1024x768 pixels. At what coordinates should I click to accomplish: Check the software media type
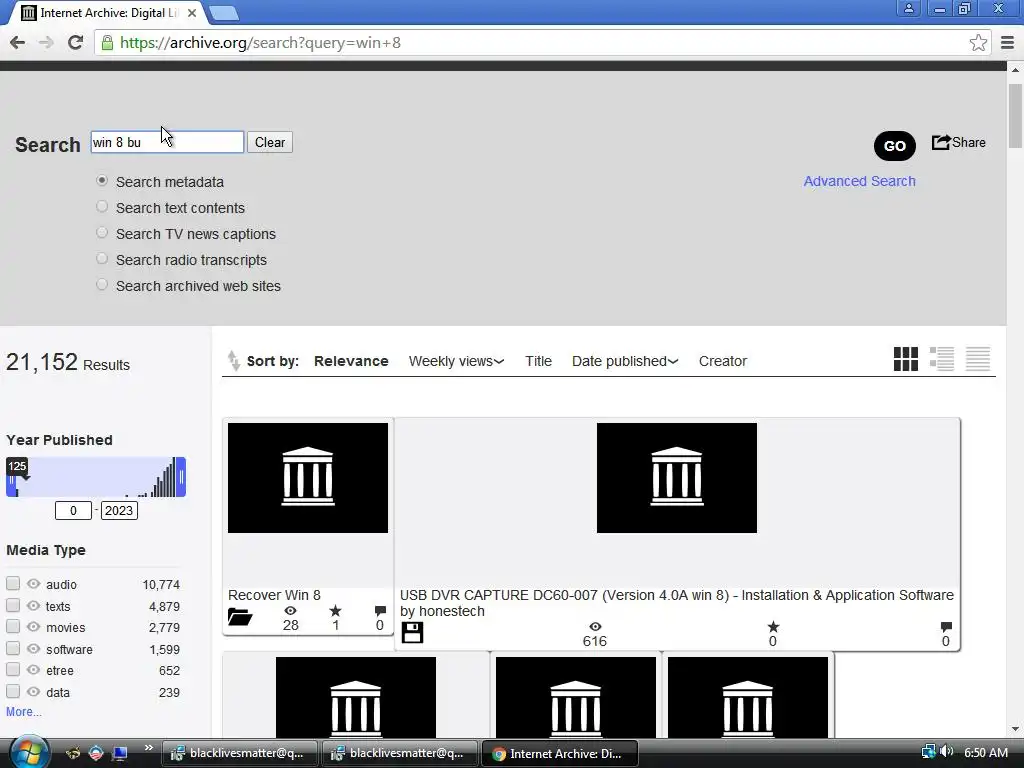pyautogui.click(x=13, y=648)
